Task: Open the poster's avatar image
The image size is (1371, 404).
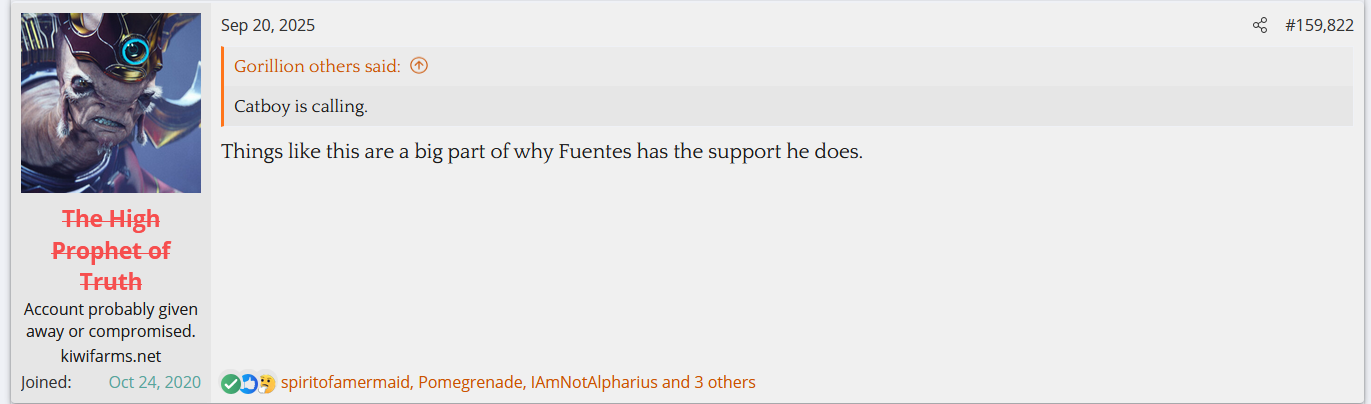Action: click(111, 103)
